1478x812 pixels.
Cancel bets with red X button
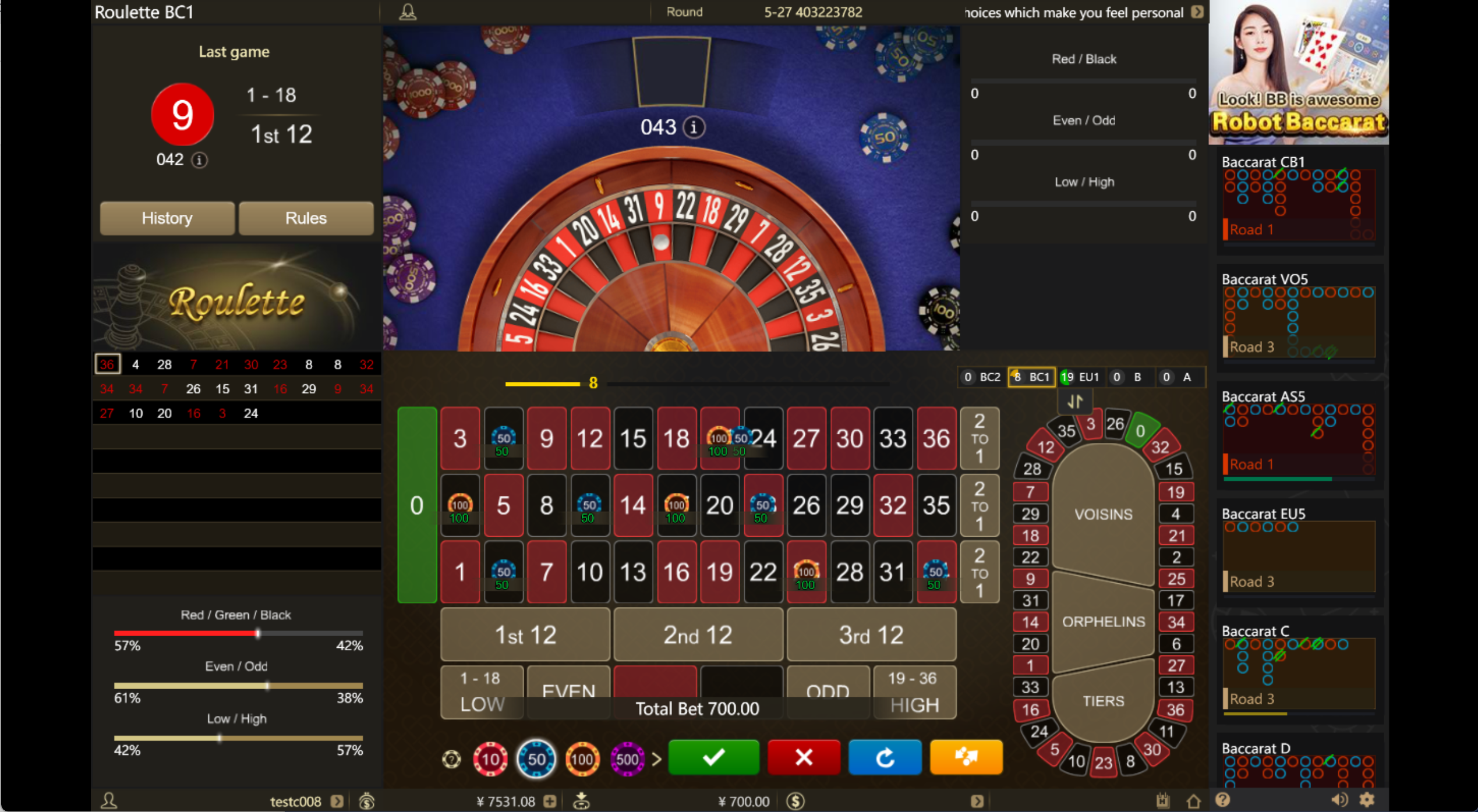click(x=804, y=757)
